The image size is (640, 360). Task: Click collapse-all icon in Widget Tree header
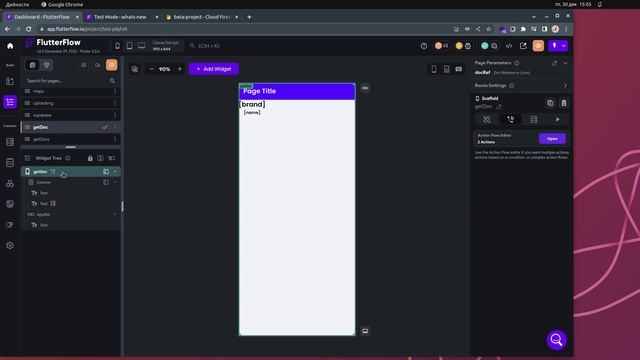point(111,158)
